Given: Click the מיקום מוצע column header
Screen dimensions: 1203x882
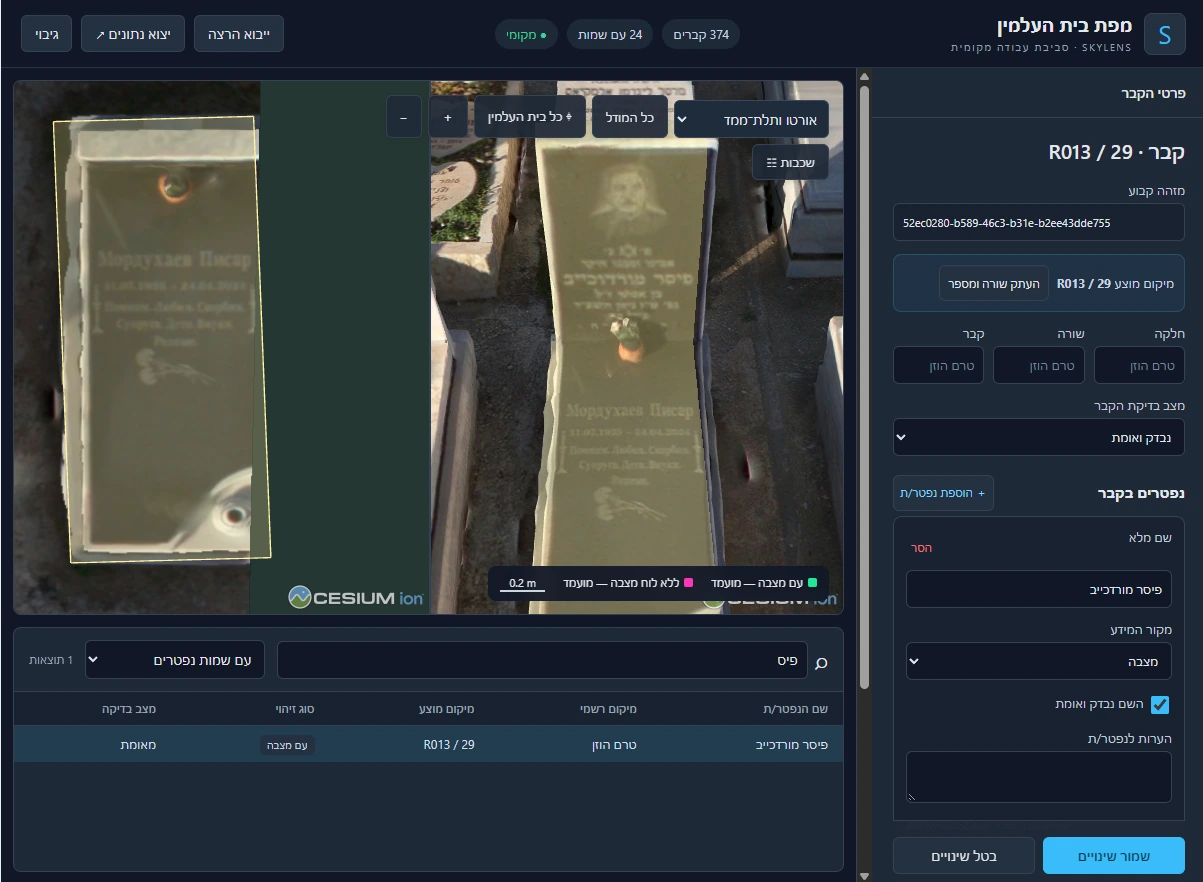Looking at the screenshot, I should (x=447, y=709).
